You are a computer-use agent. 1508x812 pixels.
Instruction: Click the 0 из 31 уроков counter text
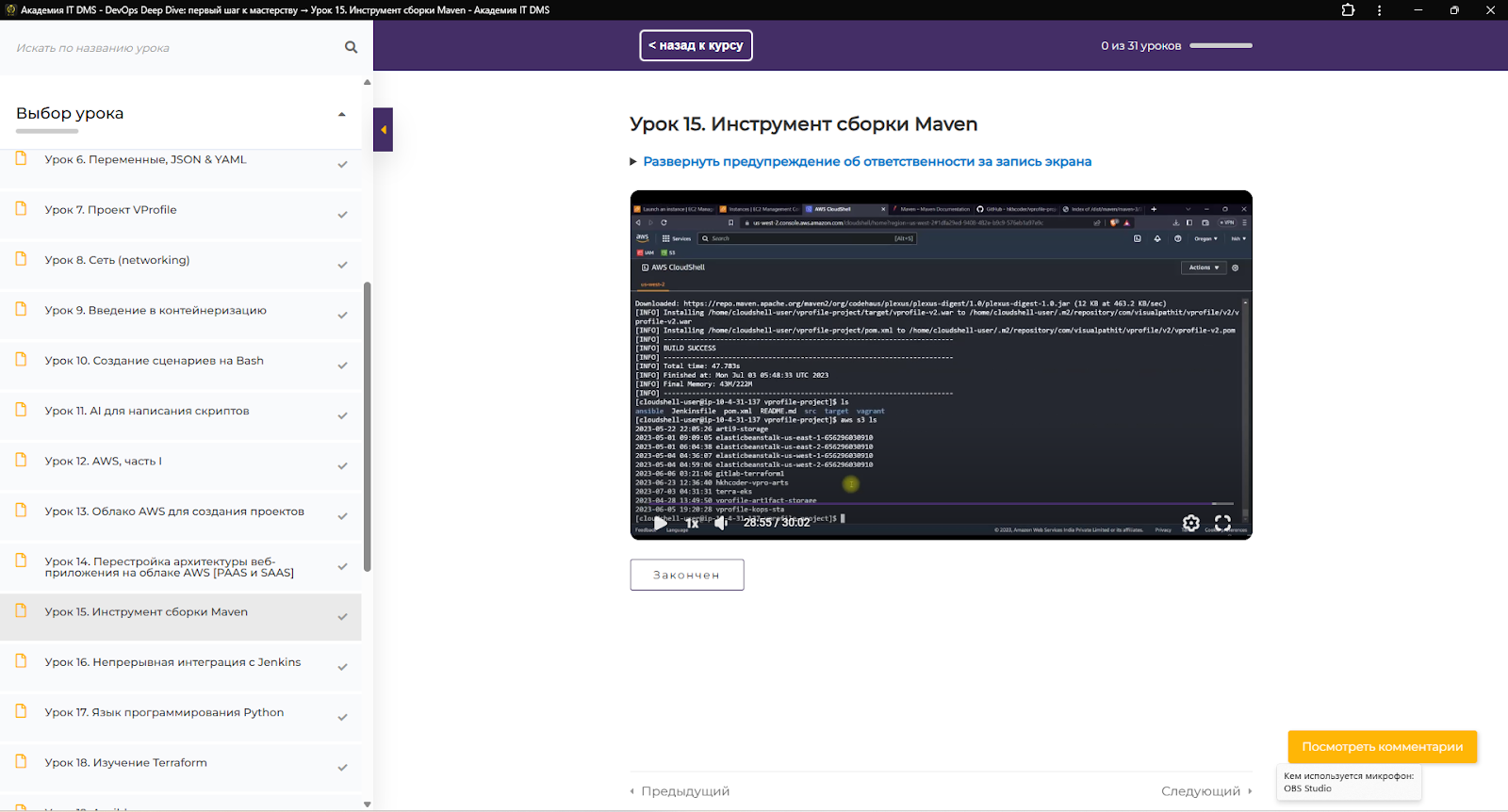click(x=1140, y=45)
